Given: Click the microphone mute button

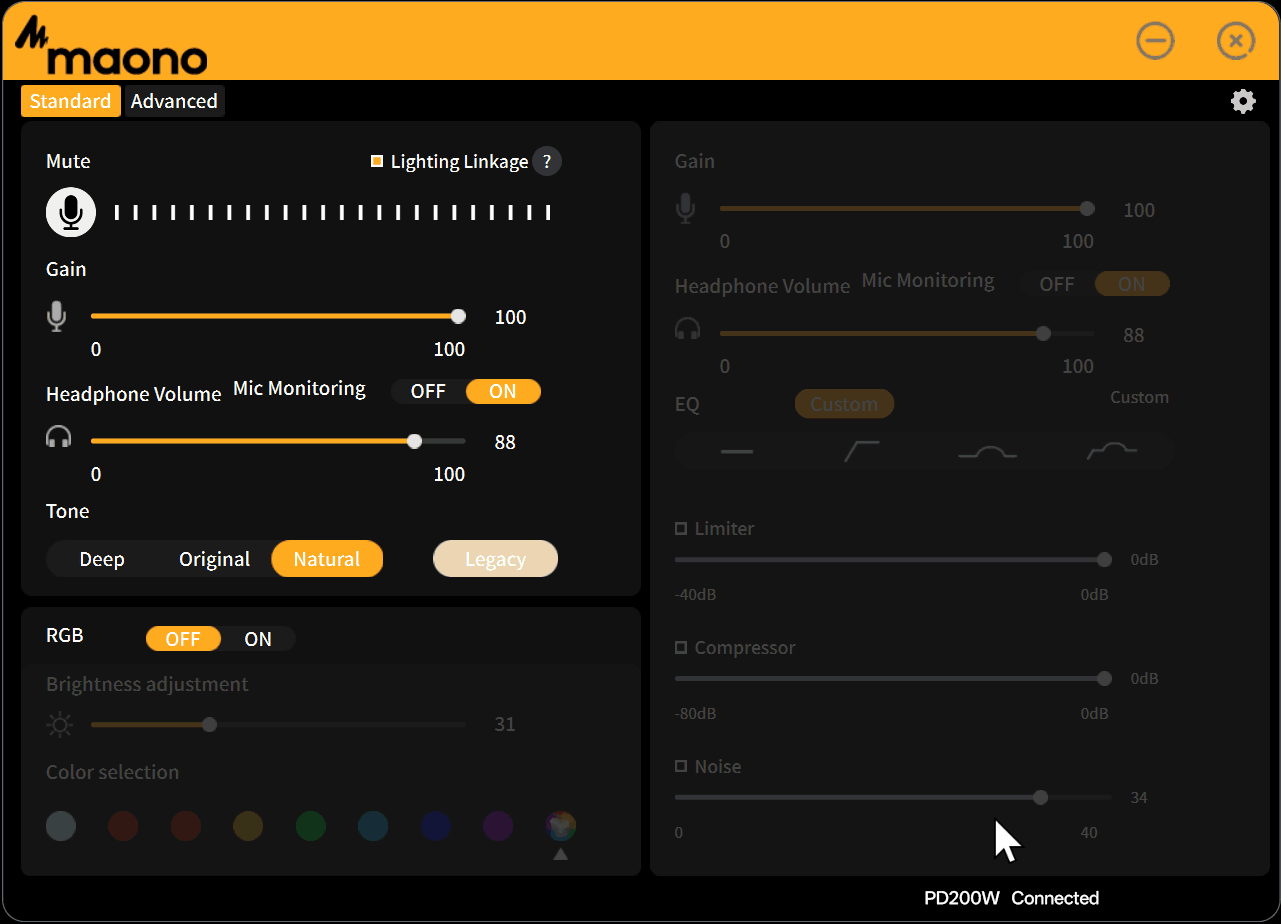Looking at the screenshot, I should tap(71, 212).
